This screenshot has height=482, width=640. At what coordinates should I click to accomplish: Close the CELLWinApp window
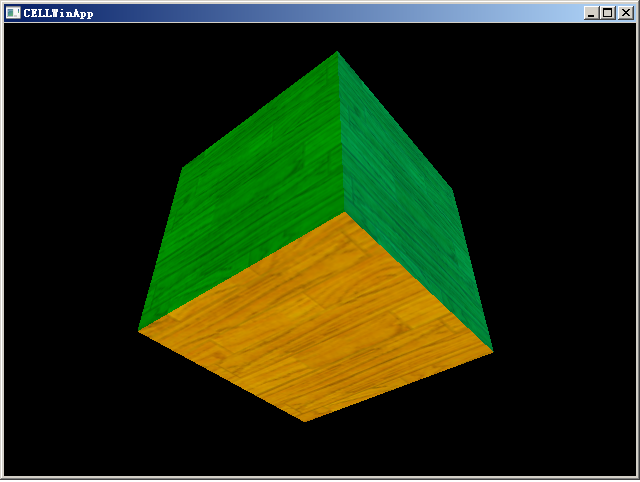click(x=626, y=13)
